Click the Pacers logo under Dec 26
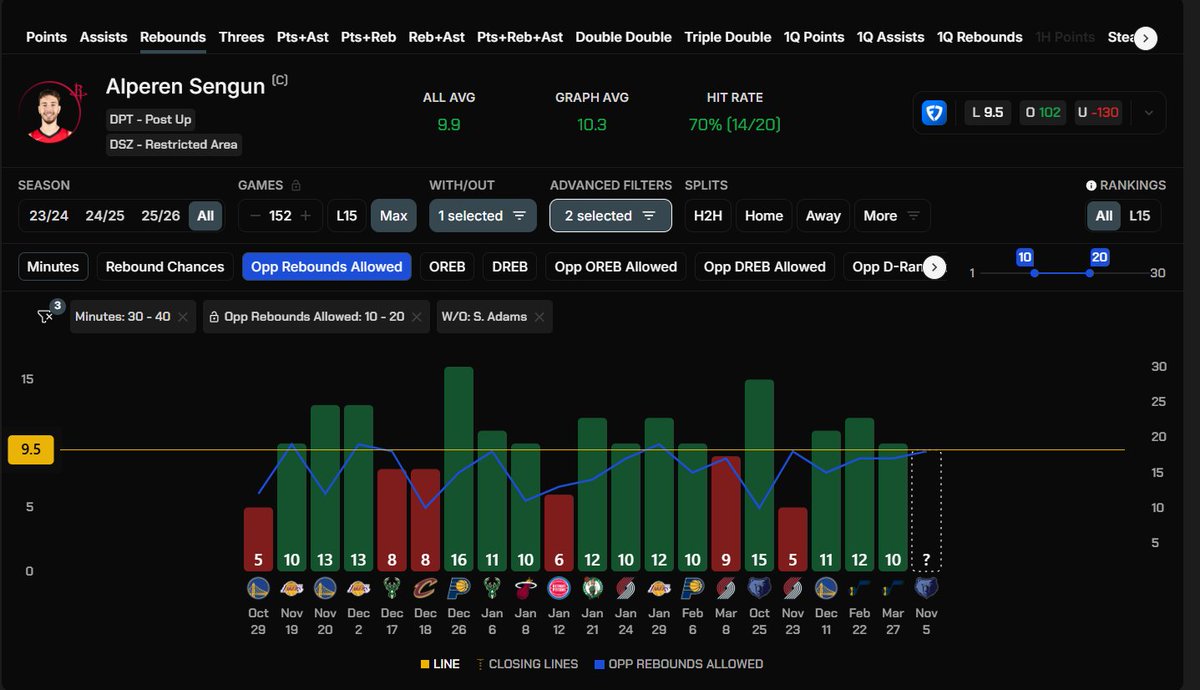Screen dimensions: 1200x690 [x=459, y=588]
